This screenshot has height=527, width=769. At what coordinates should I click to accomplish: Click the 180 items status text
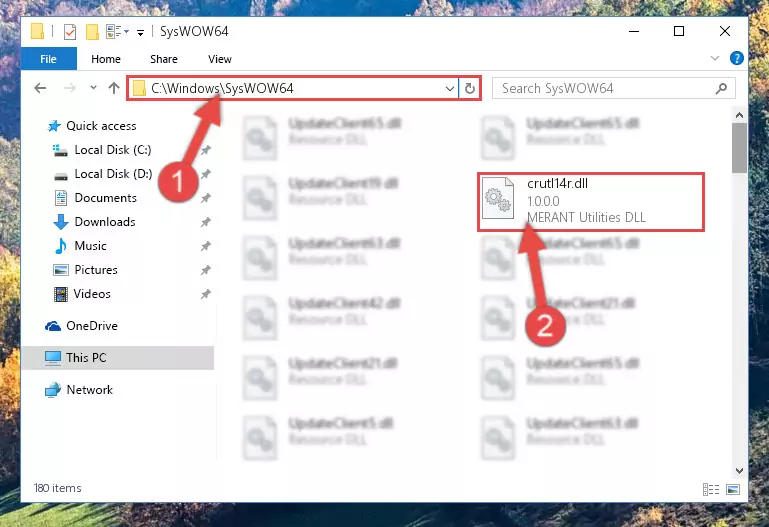57,488
